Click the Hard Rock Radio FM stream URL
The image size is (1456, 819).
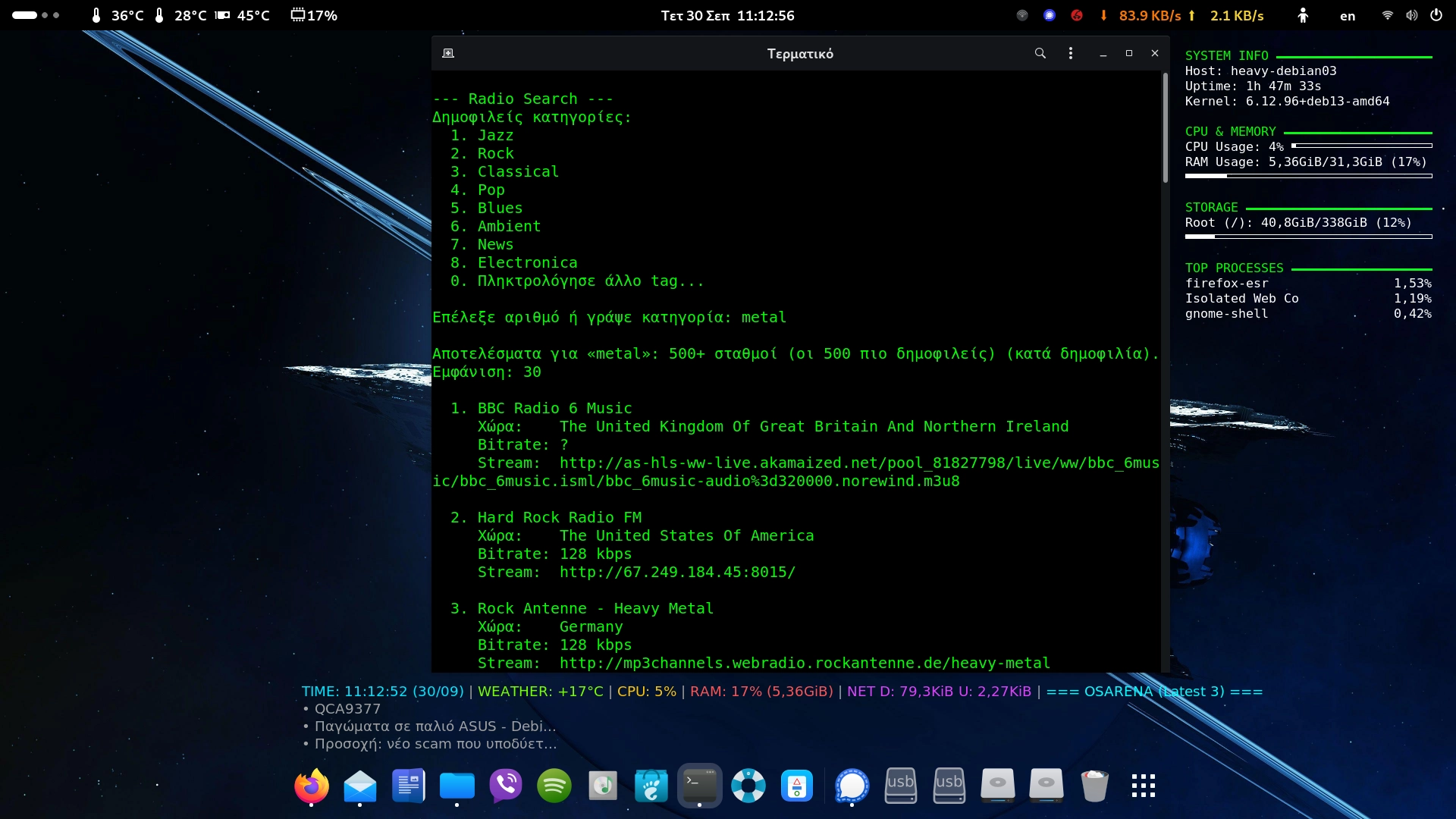pos(677,573)
